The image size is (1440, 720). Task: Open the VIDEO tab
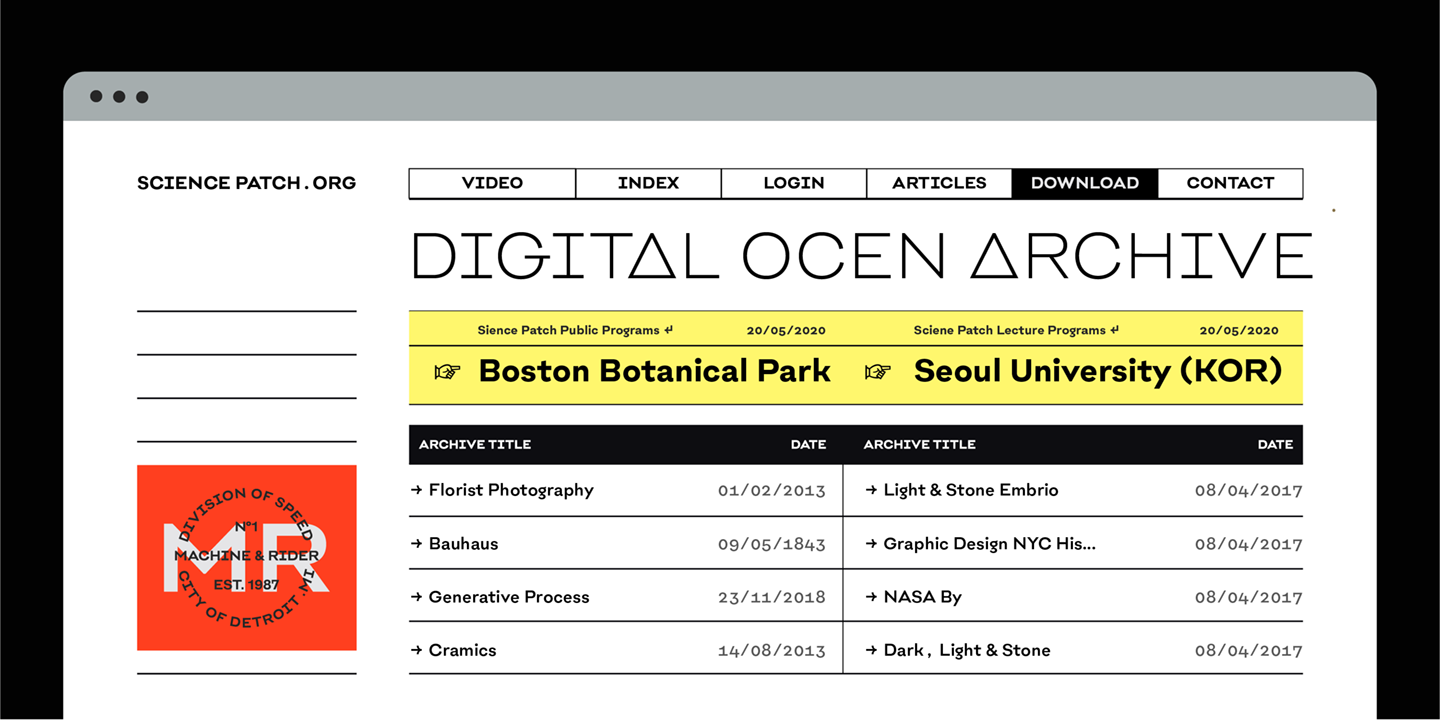coord(492,183)
